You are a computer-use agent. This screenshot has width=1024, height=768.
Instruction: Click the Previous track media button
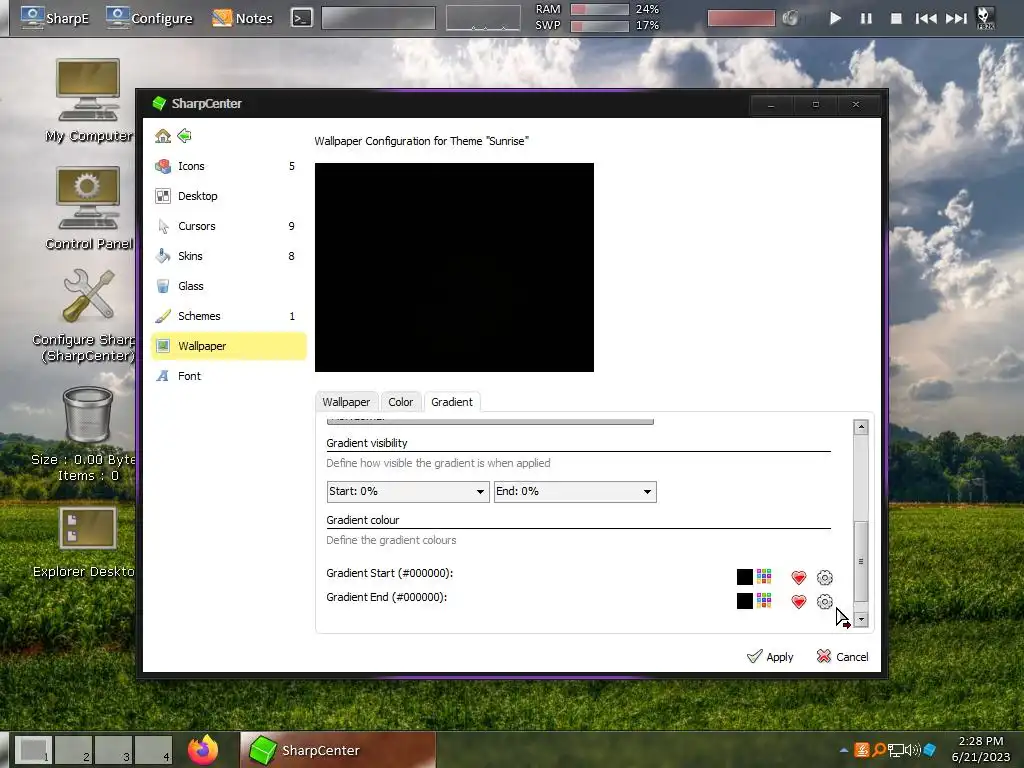pyautogui.click(x=925, y=18)
